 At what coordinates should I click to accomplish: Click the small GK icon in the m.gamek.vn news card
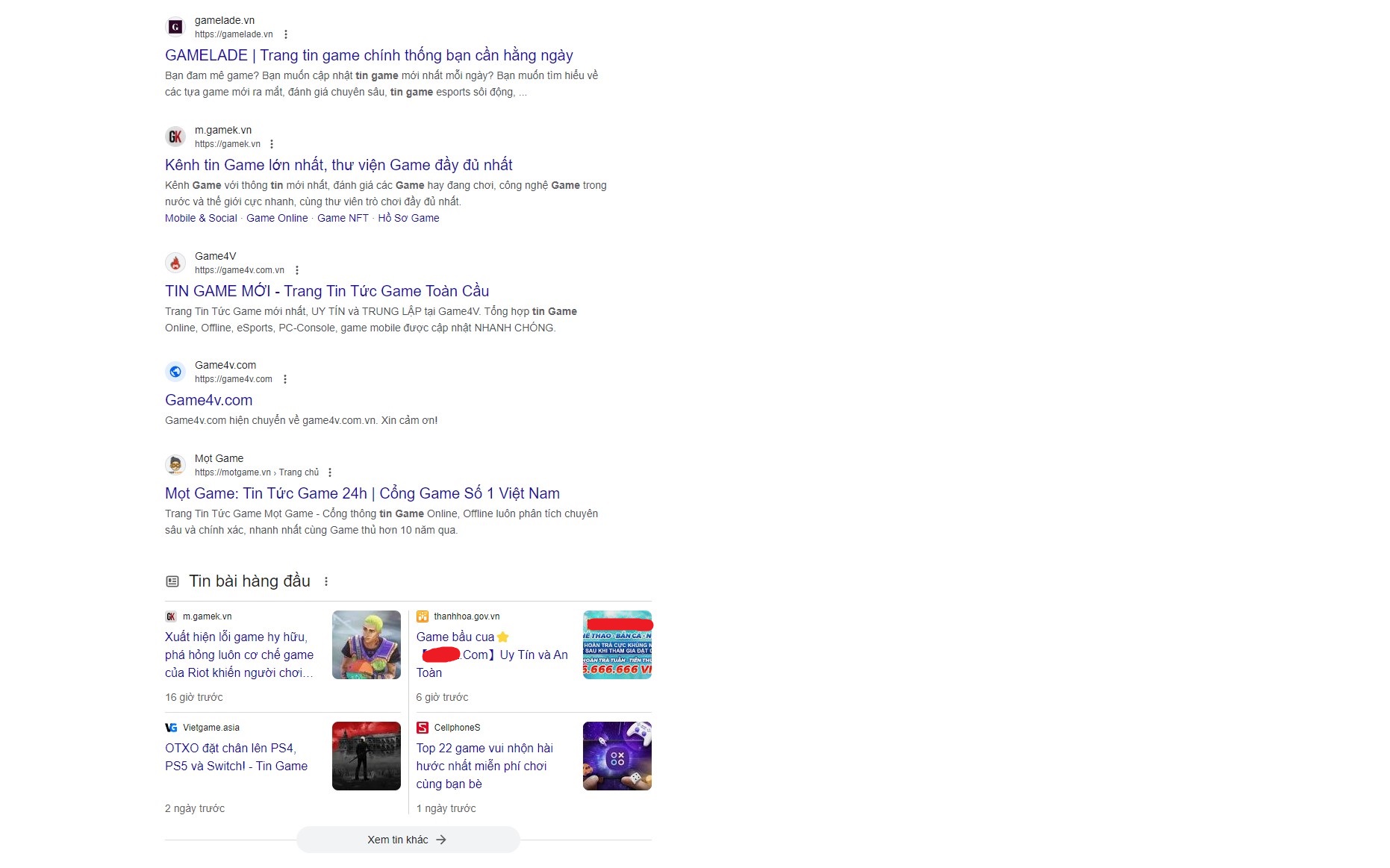tap(171, 616)
